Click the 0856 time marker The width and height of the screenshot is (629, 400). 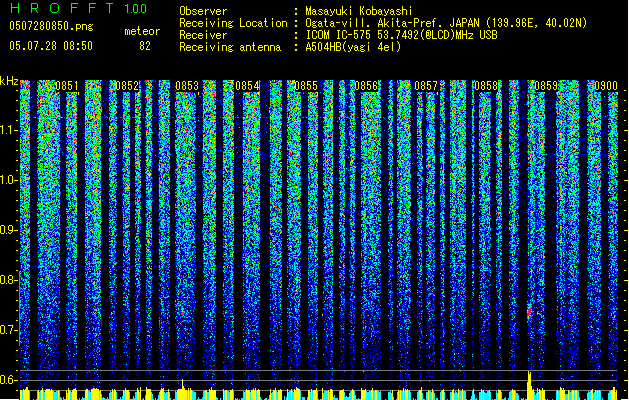tap(366, 86)
